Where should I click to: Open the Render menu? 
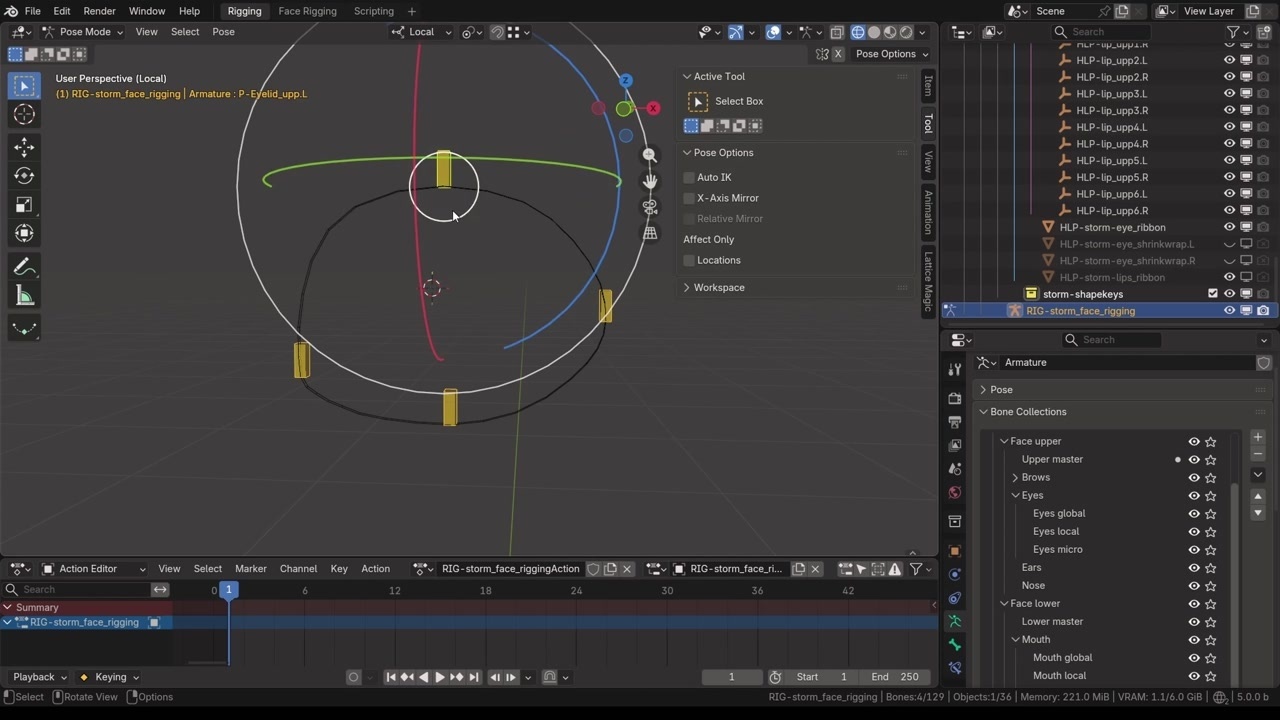(x=99, y=11)
